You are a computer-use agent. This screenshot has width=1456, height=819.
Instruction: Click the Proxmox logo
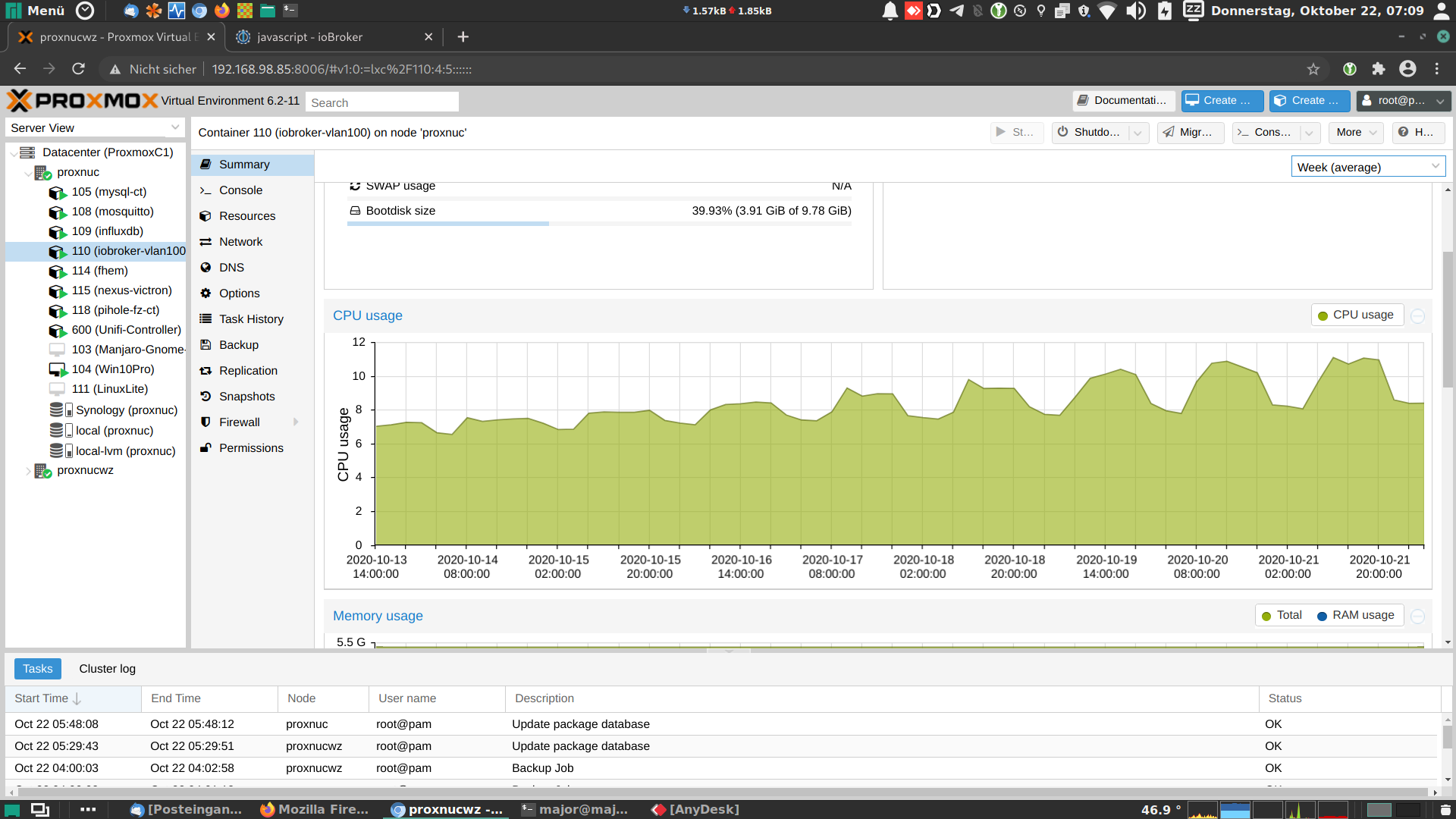[x=82, y=101]
